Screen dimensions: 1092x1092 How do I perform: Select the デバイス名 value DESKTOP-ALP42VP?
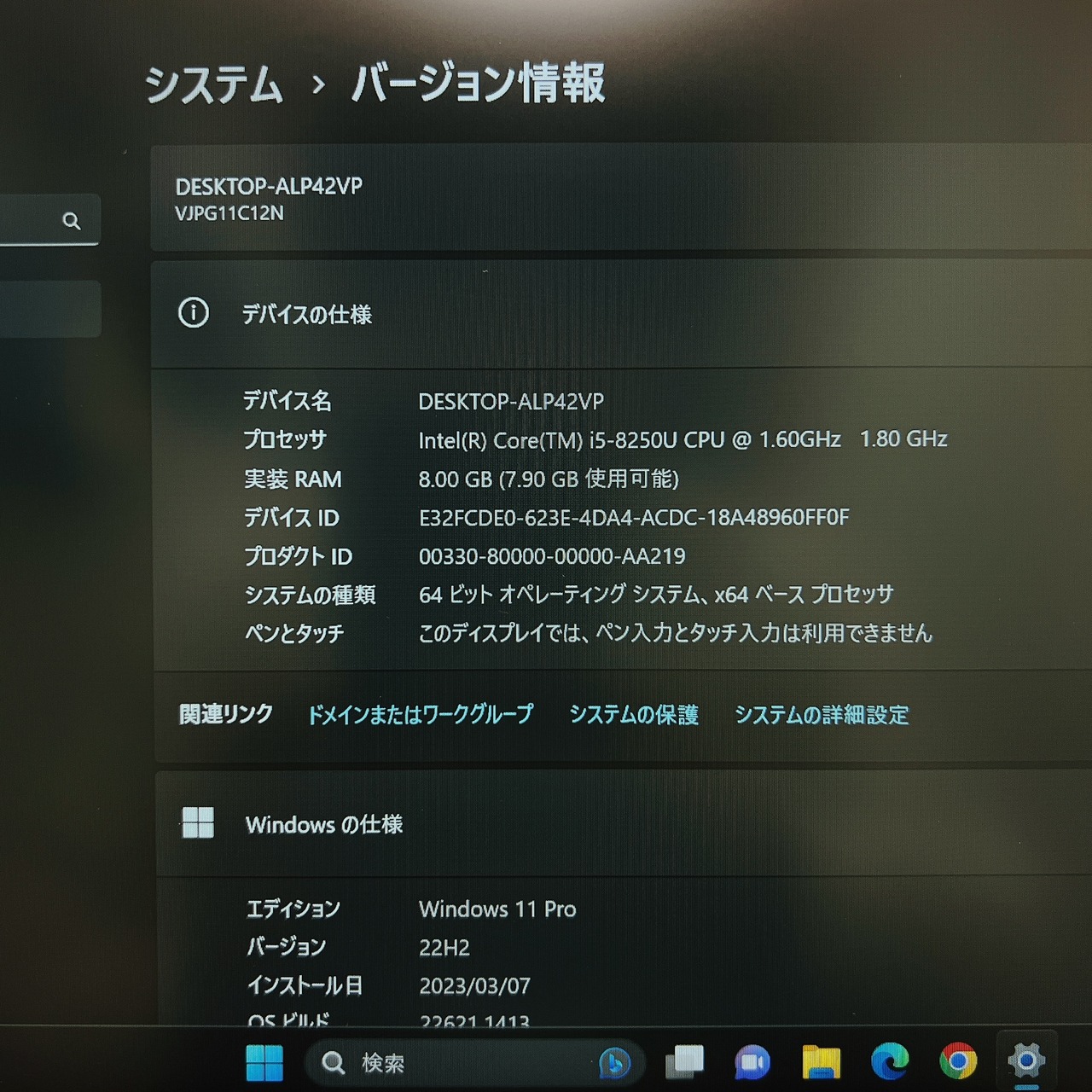click(511, 401)
